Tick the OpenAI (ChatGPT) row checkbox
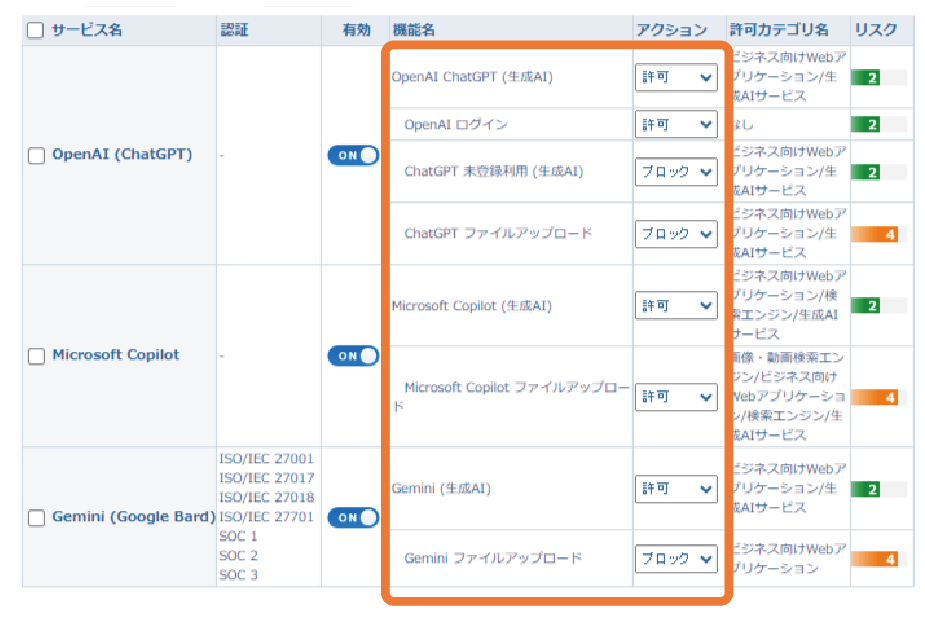Screen dimensions: 925x622 coord(37,155)
